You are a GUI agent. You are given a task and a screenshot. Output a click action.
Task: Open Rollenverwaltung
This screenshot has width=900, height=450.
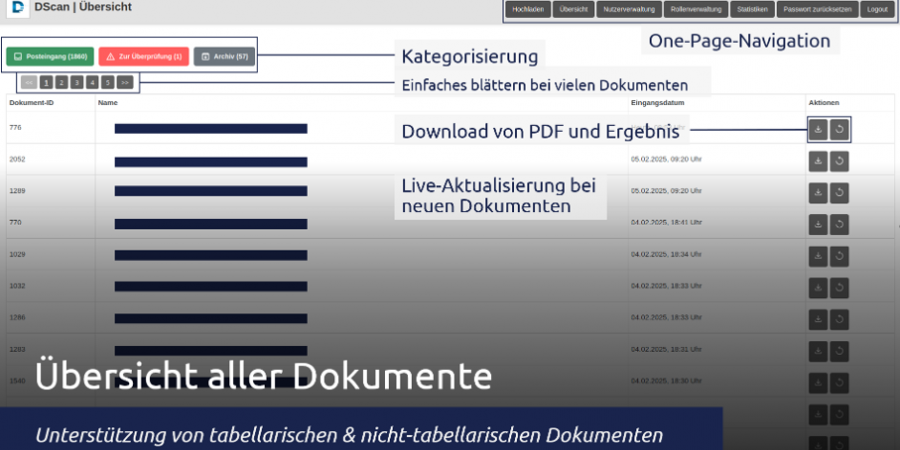click(696, 10)
